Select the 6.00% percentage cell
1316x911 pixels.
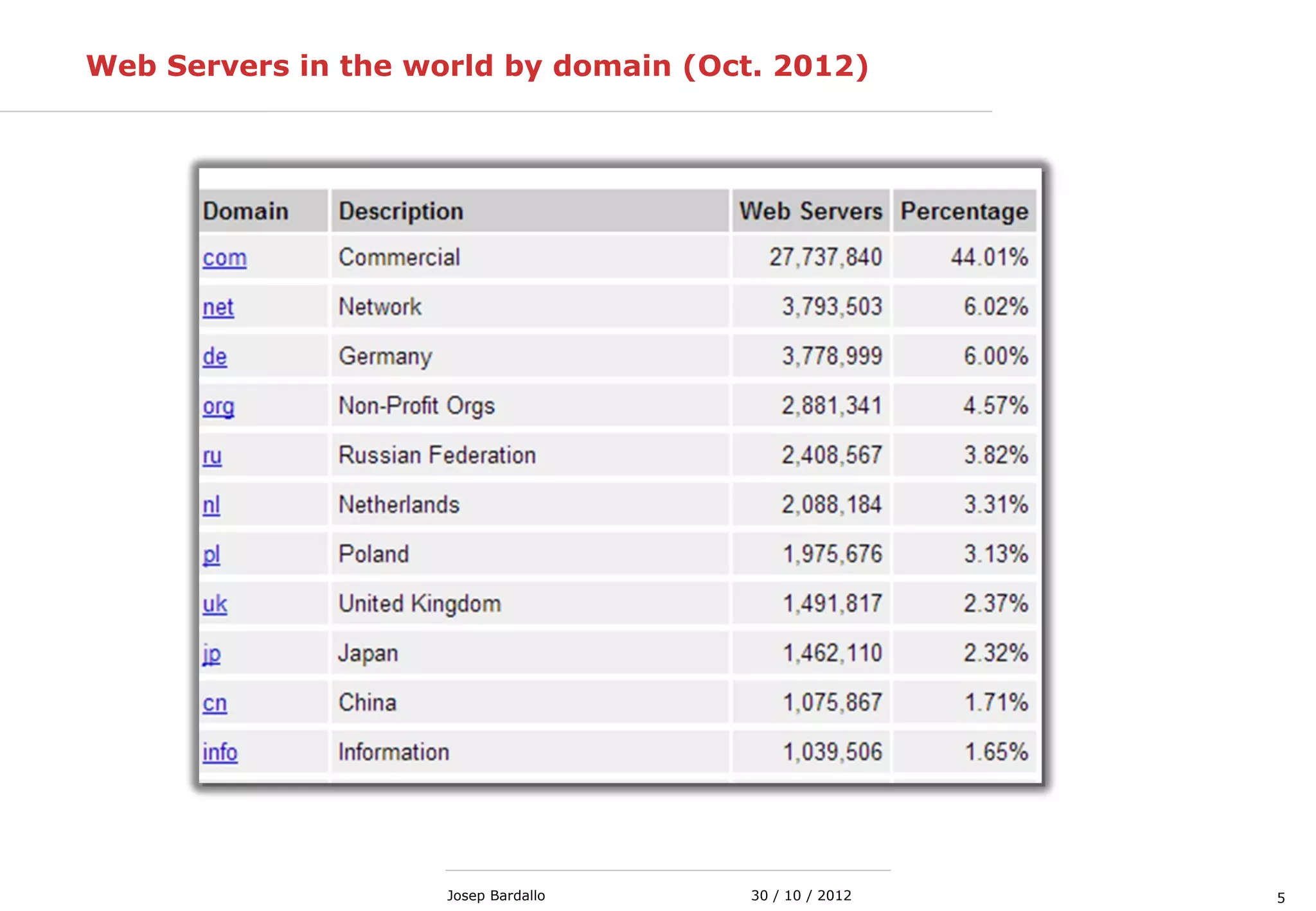tap(965, 356)
